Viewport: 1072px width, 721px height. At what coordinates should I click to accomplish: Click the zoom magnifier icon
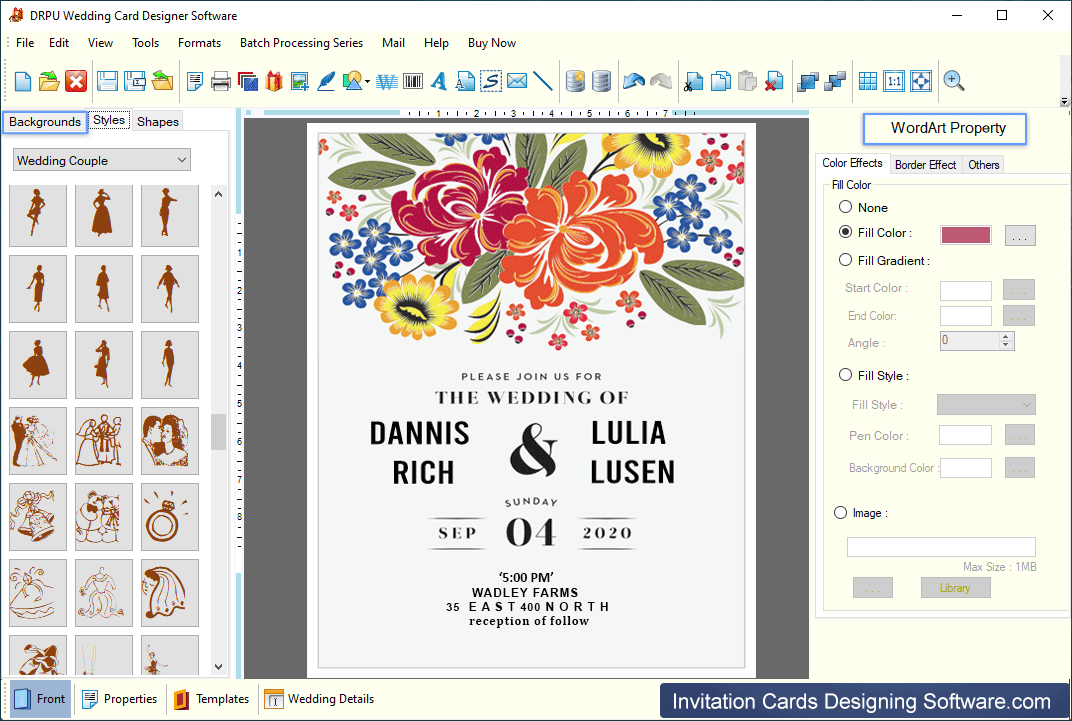[x=954, y=81]
